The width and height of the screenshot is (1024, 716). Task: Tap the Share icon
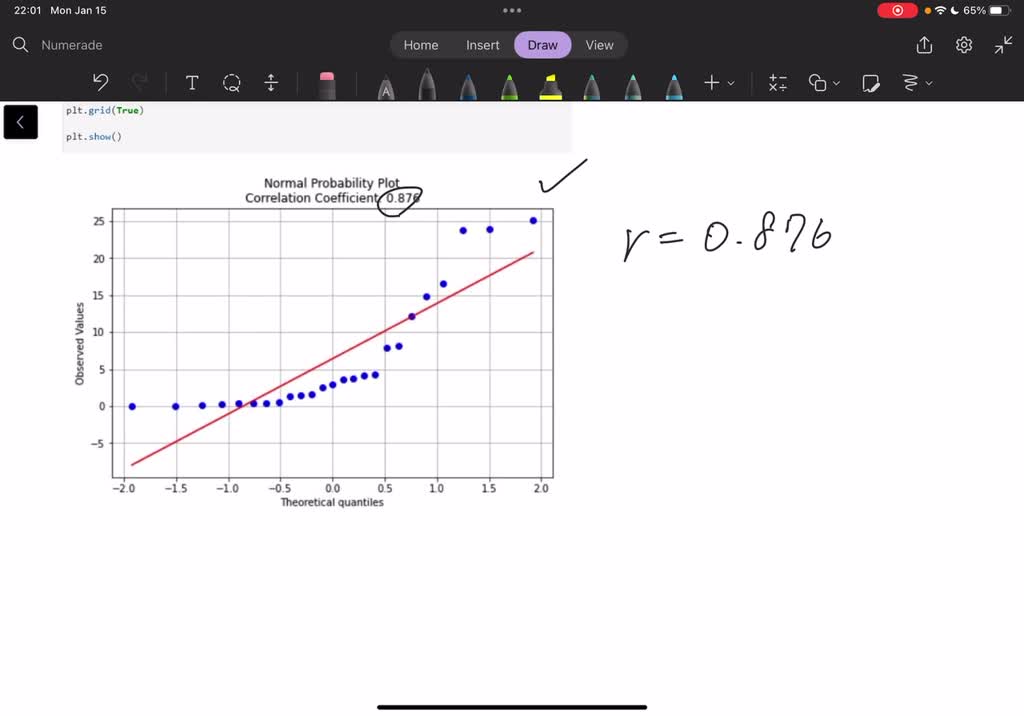tap(922, 45)
